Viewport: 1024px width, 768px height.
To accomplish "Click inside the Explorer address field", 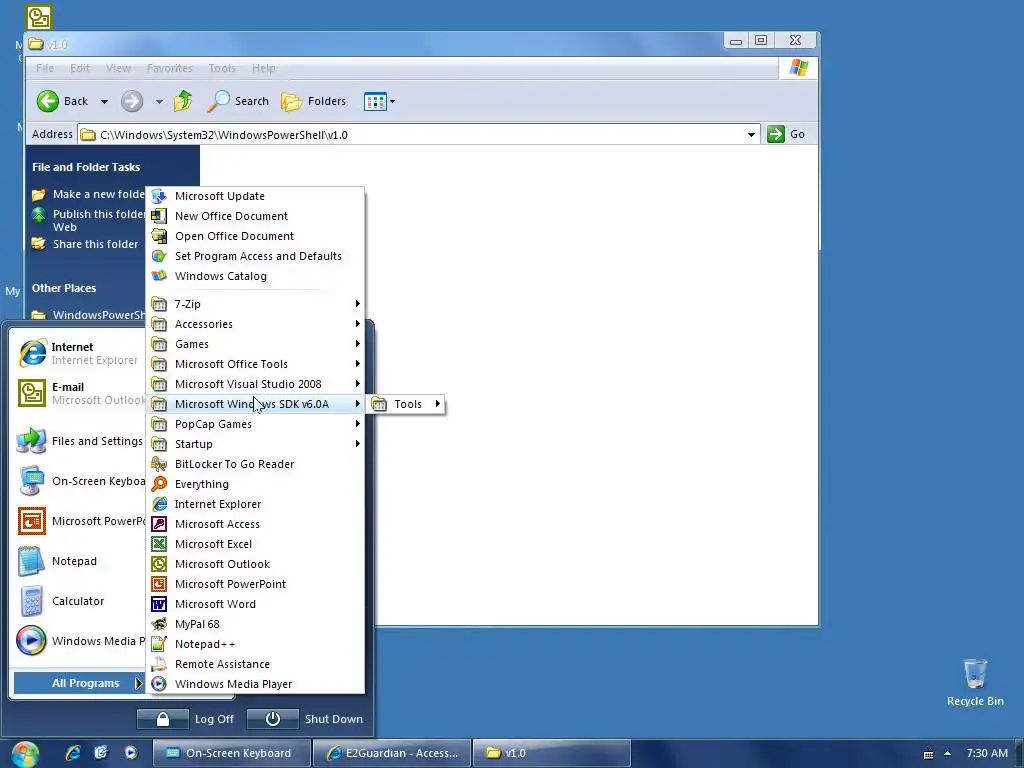I will click(x=418, y=135).
